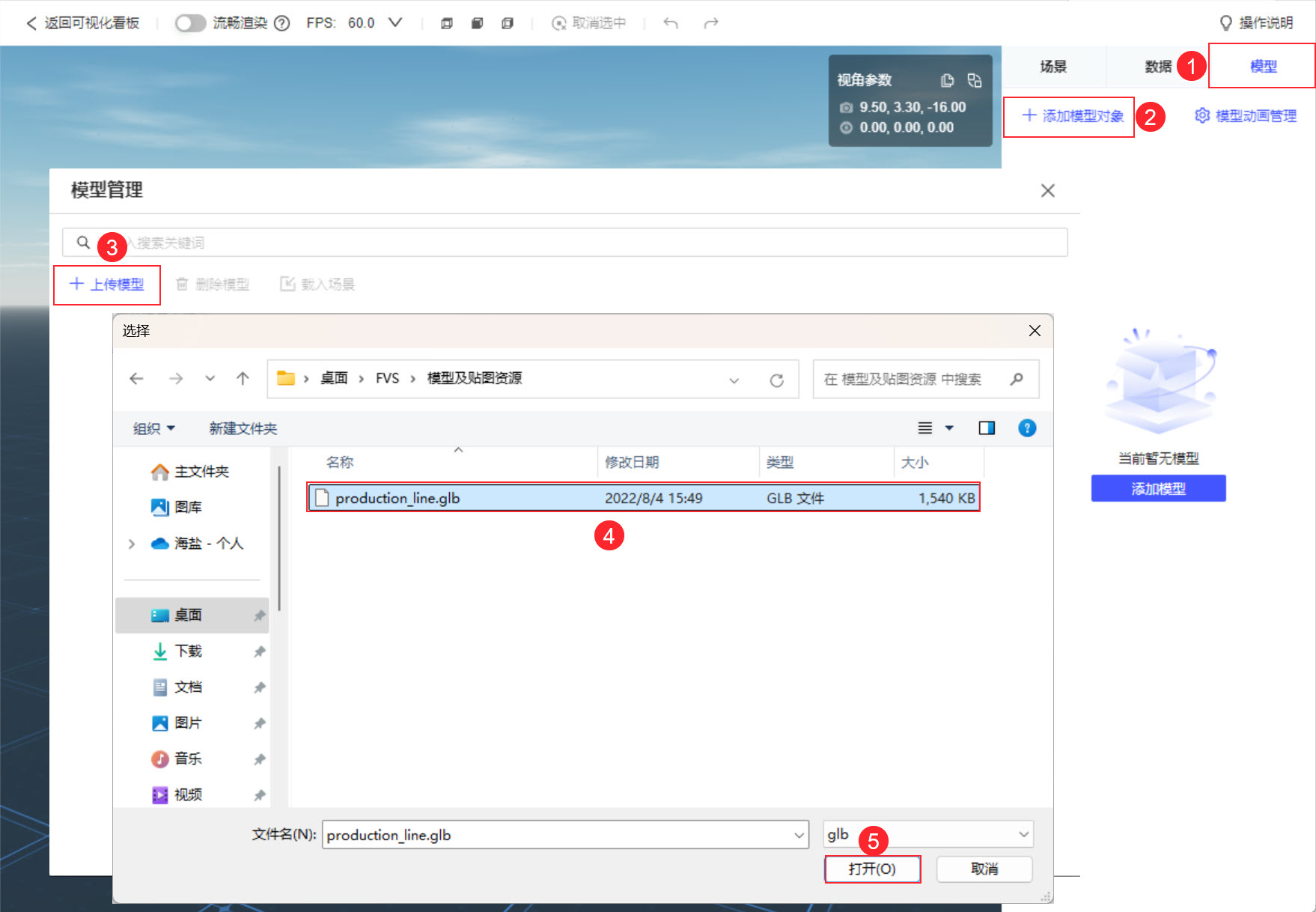Viewport: 1316px width, 912px height.
Task: Refresh the current folder view
Action: pyautogui.click(x=777, y=380)
